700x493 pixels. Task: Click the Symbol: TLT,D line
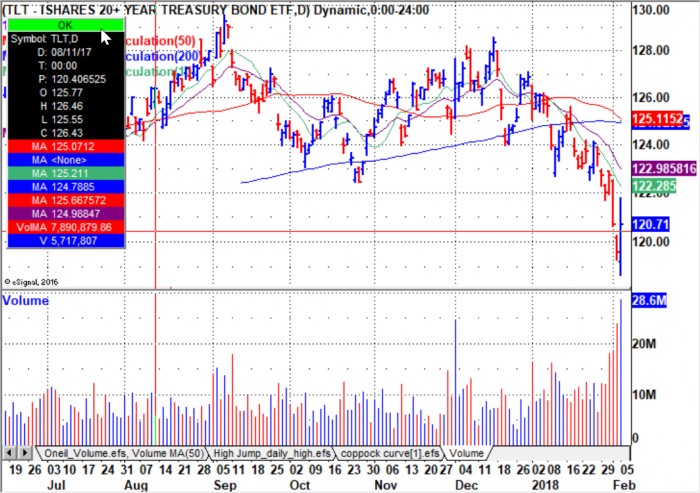pyautogui.click(x=45, y=39)
